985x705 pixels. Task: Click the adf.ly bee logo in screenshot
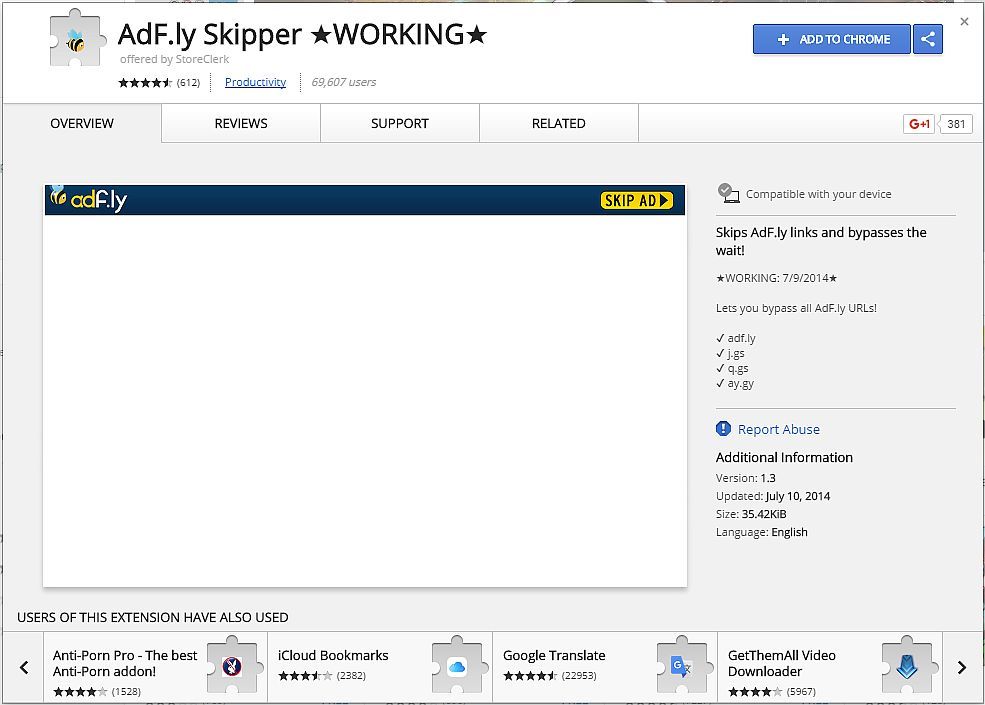tap(89, 199)
